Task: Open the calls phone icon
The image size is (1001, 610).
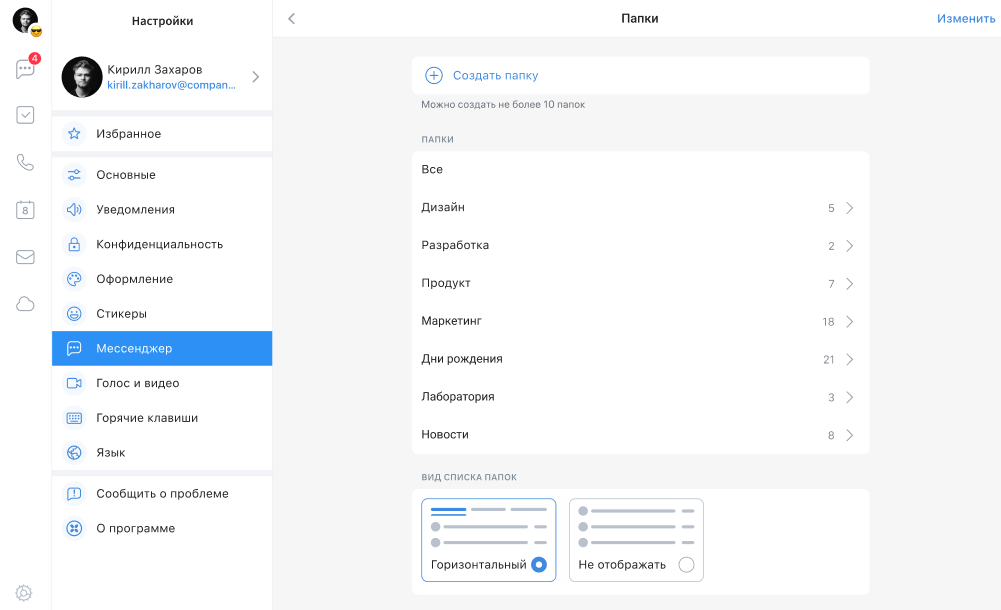Action: [x=25, y=162]
